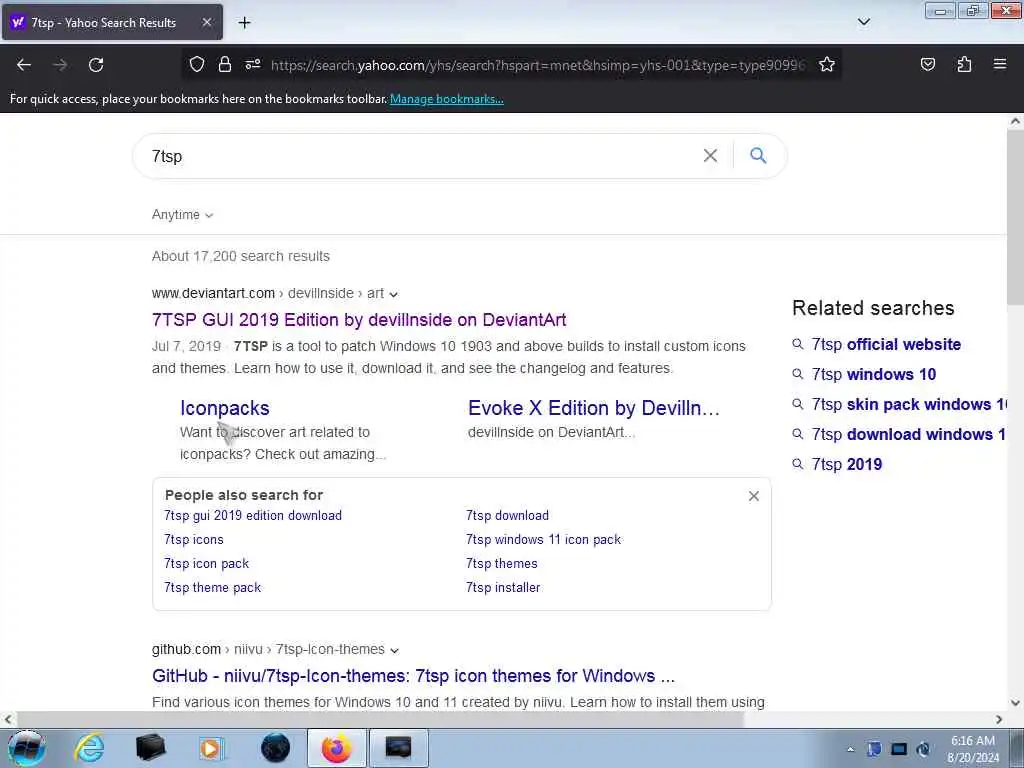Open the tracking protection shield icon
The image size is (1024, 768).
coord(197,64)
